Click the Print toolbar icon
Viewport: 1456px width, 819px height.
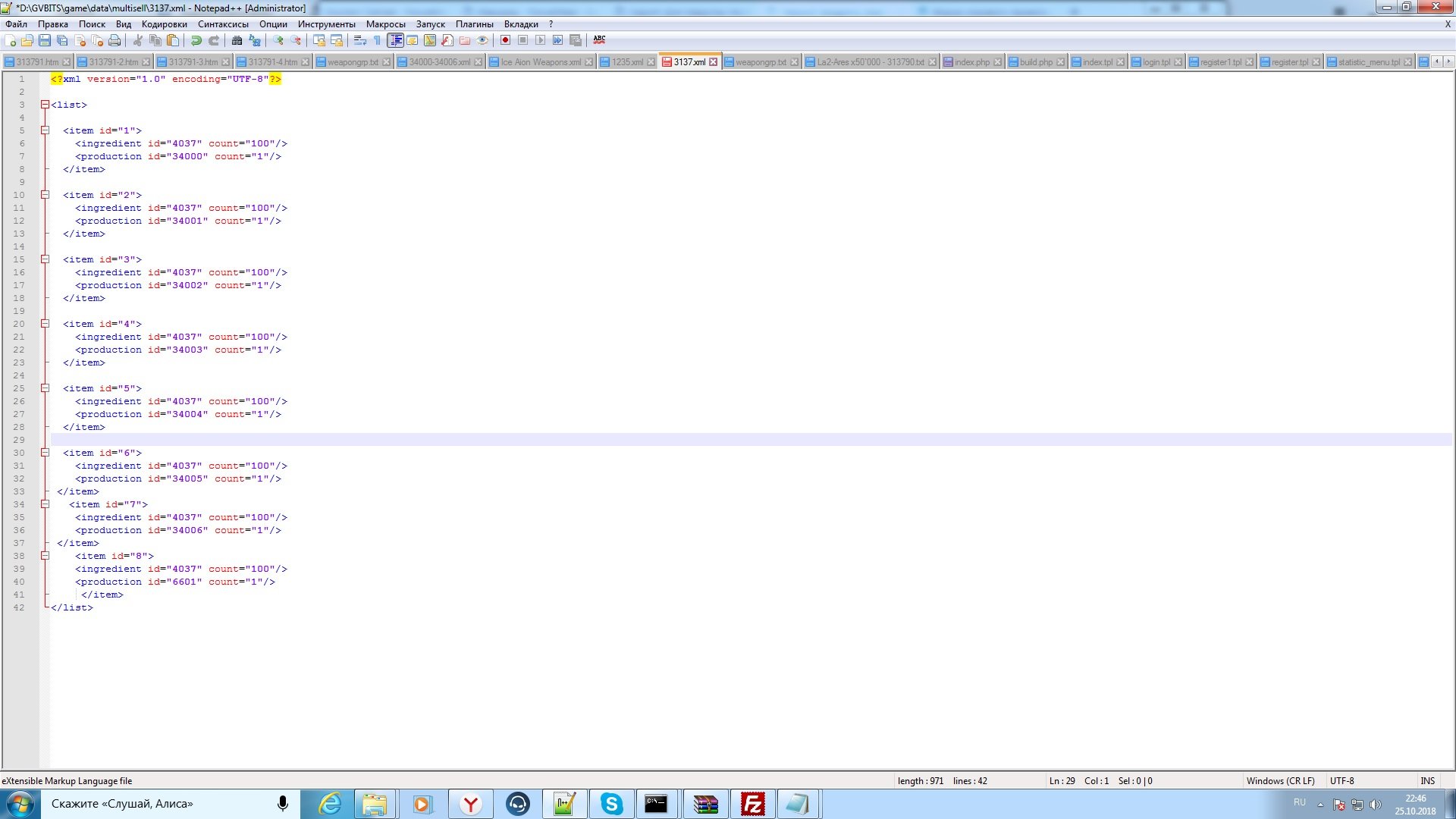coord(115,40)
